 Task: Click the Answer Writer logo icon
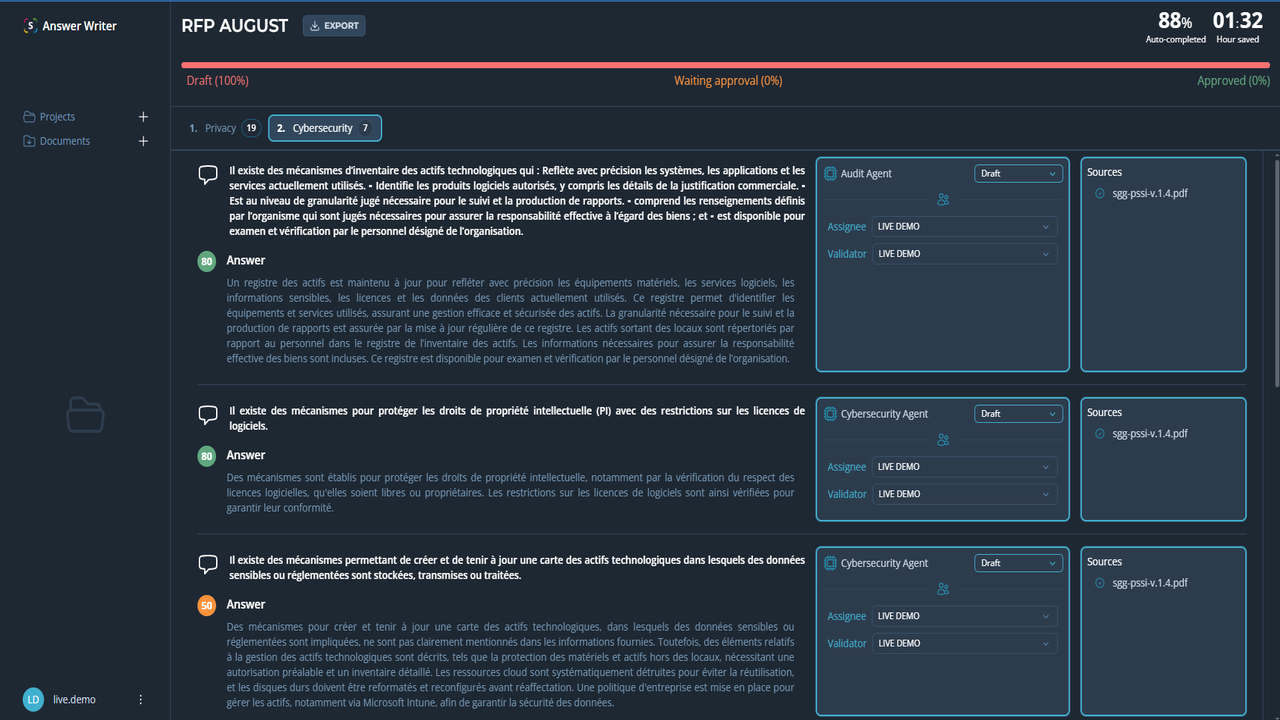30,26
